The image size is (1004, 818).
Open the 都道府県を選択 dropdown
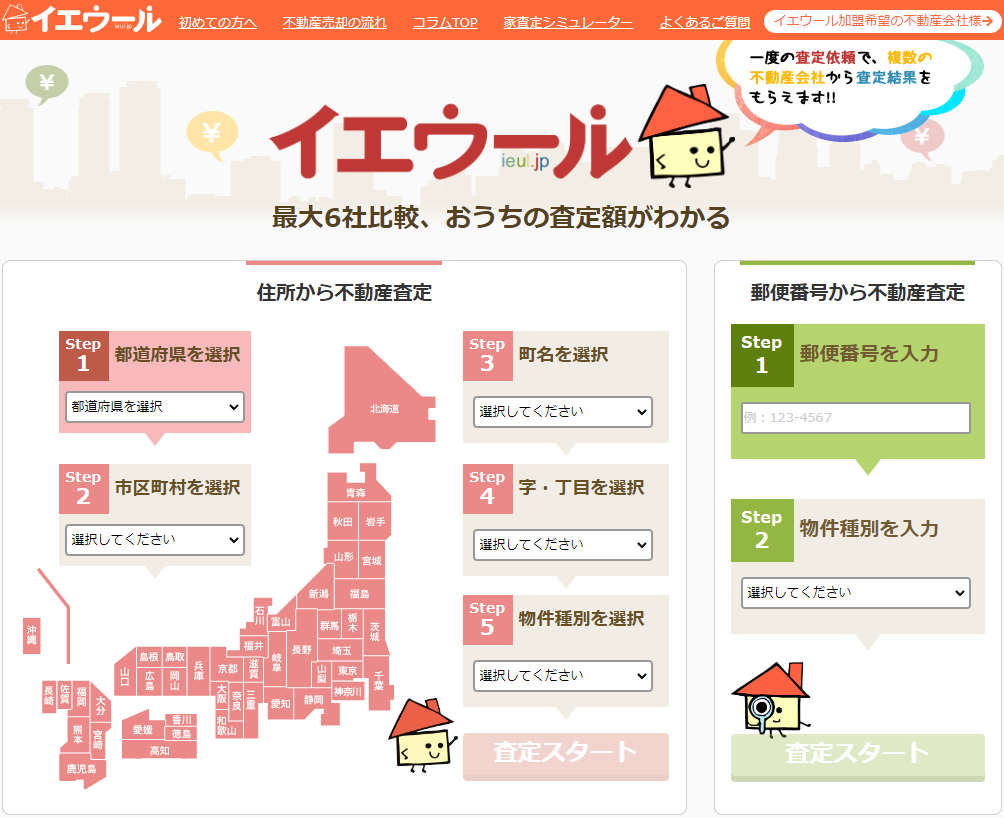tap(154, 407)
